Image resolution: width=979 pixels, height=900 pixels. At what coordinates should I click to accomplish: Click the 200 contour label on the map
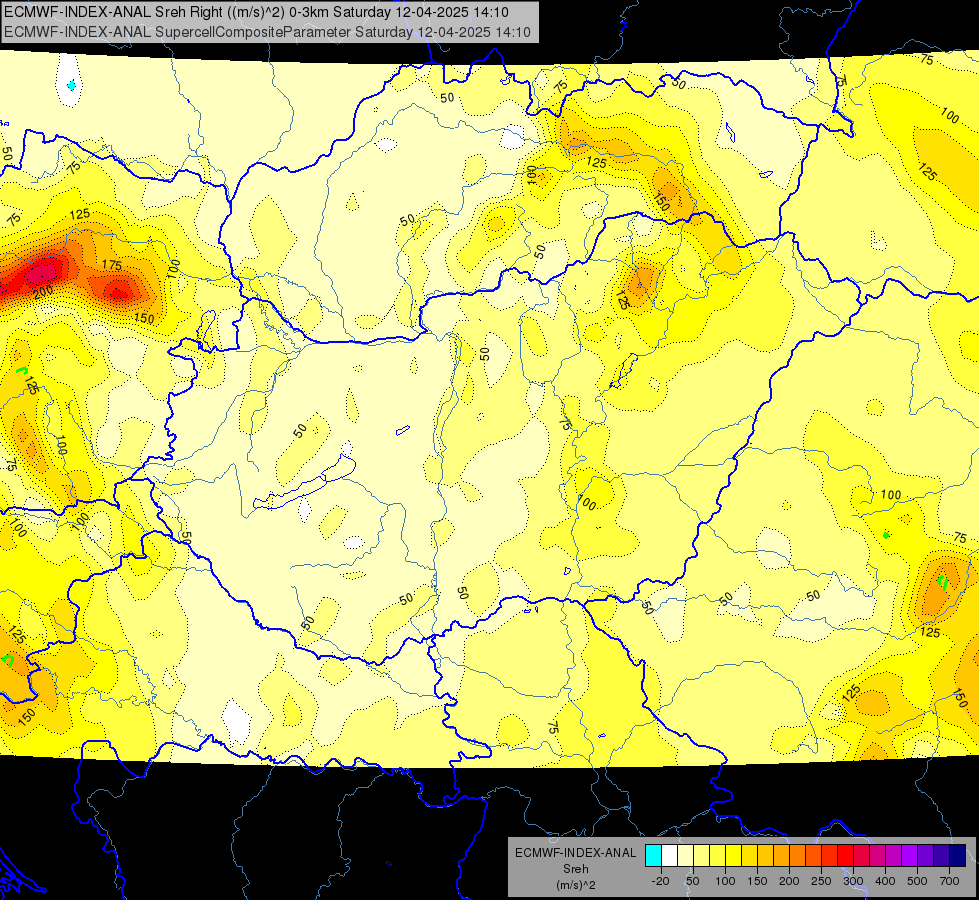tap(44, 292)
